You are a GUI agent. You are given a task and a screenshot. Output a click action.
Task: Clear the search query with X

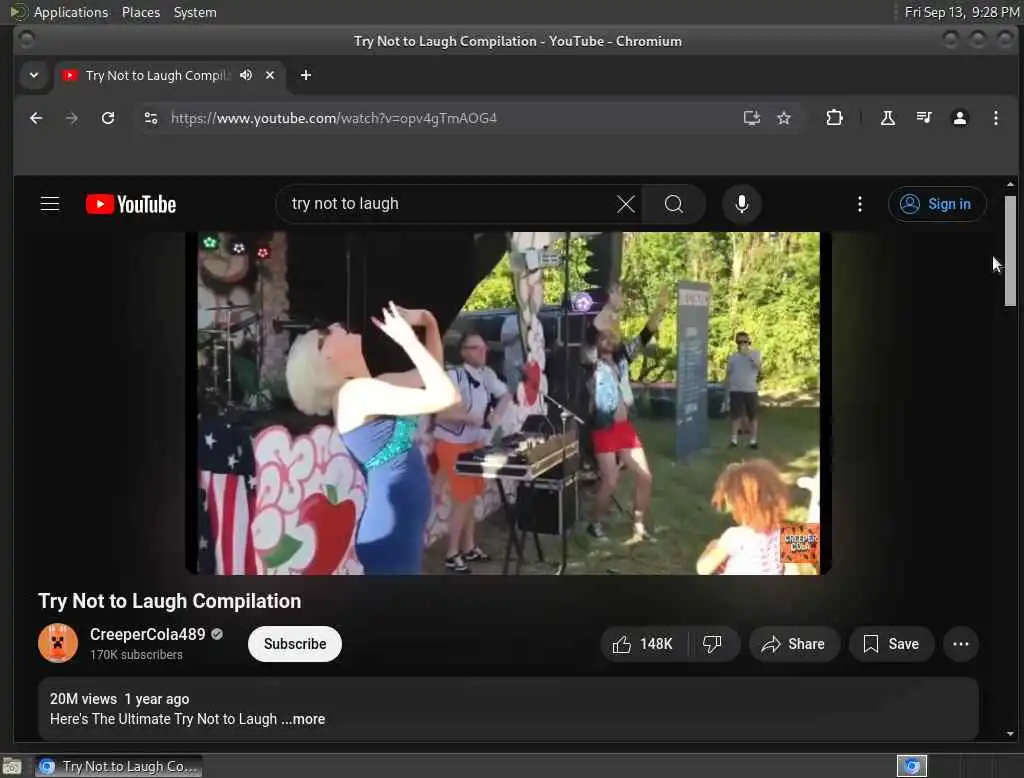(x=626, y=204)
